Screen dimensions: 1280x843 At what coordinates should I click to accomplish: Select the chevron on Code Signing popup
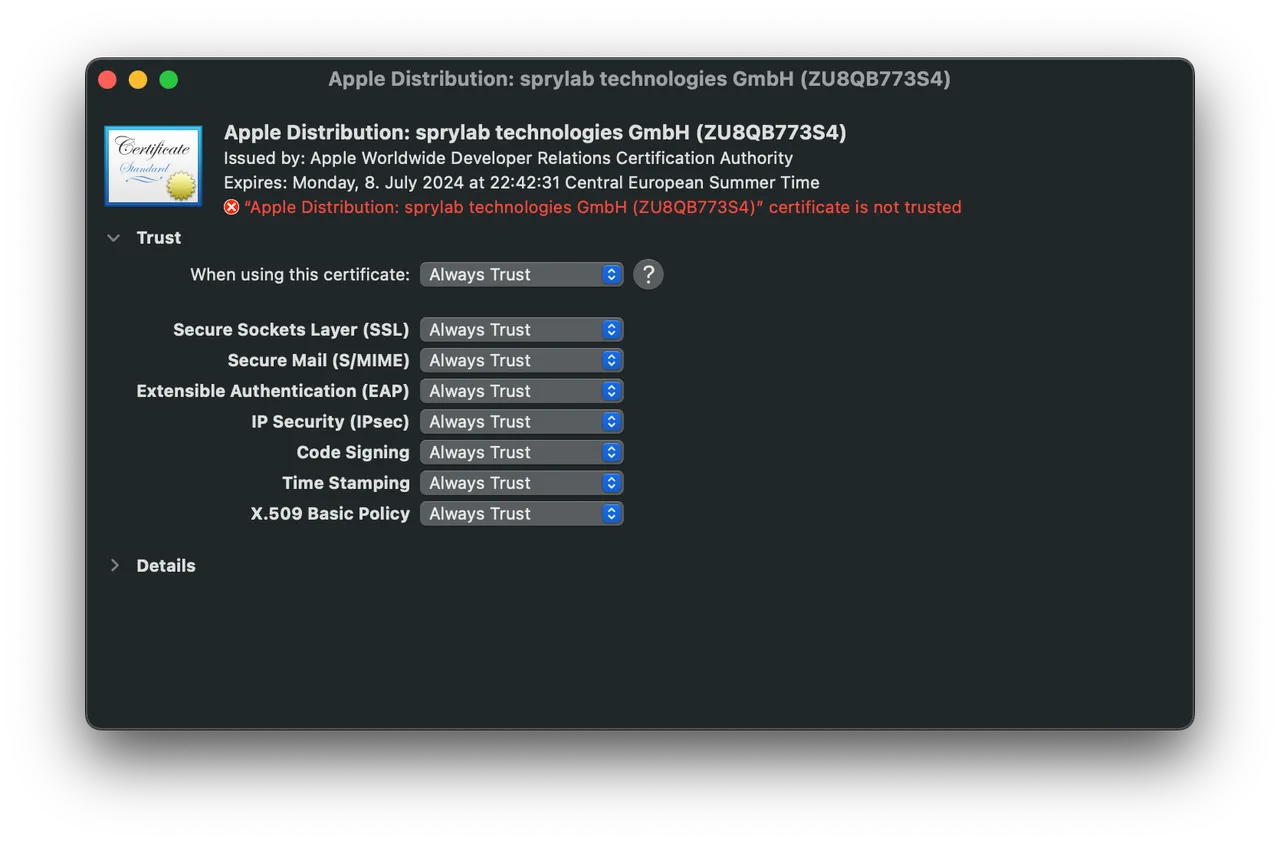(612, 452)
